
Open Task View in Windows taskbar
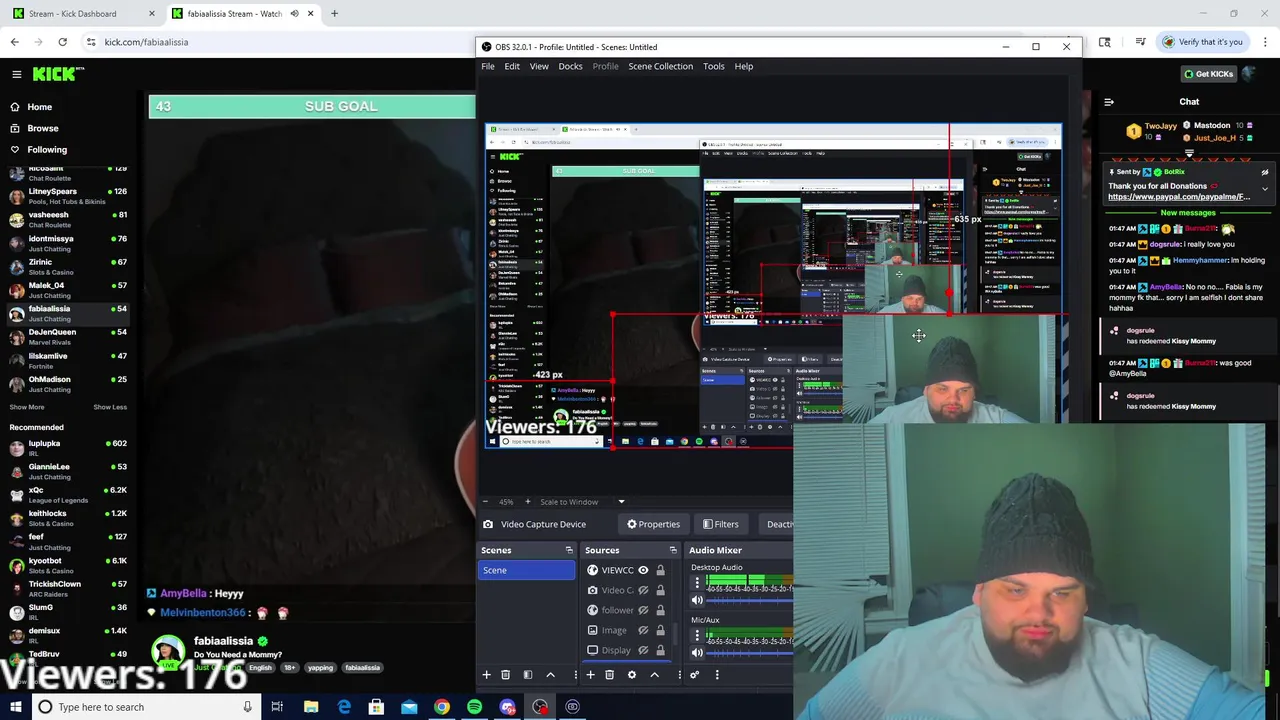click(277, 707)
